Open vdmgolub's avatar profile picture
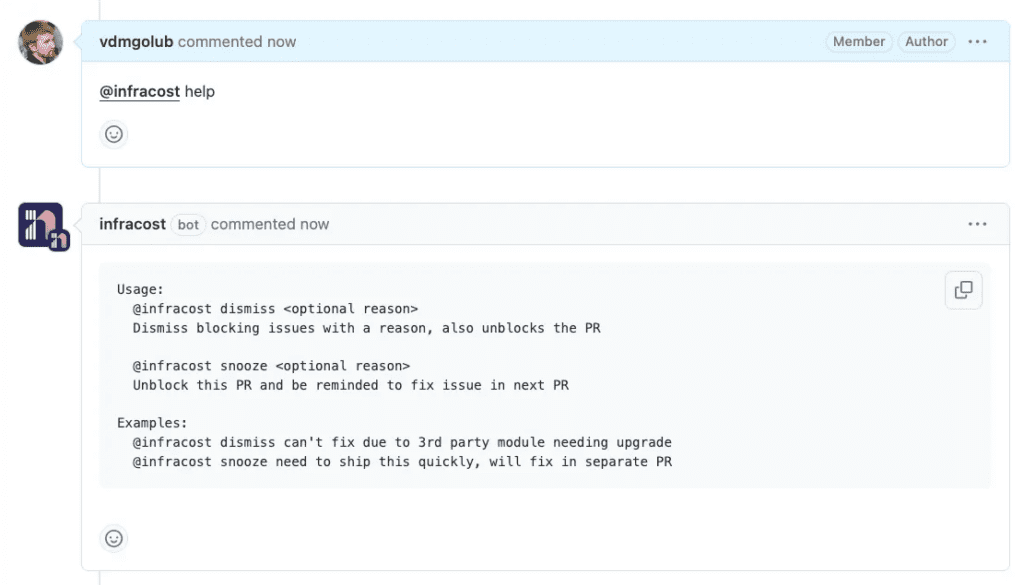The height and width of the screenshot is (585, 1024). click(40, 42)
